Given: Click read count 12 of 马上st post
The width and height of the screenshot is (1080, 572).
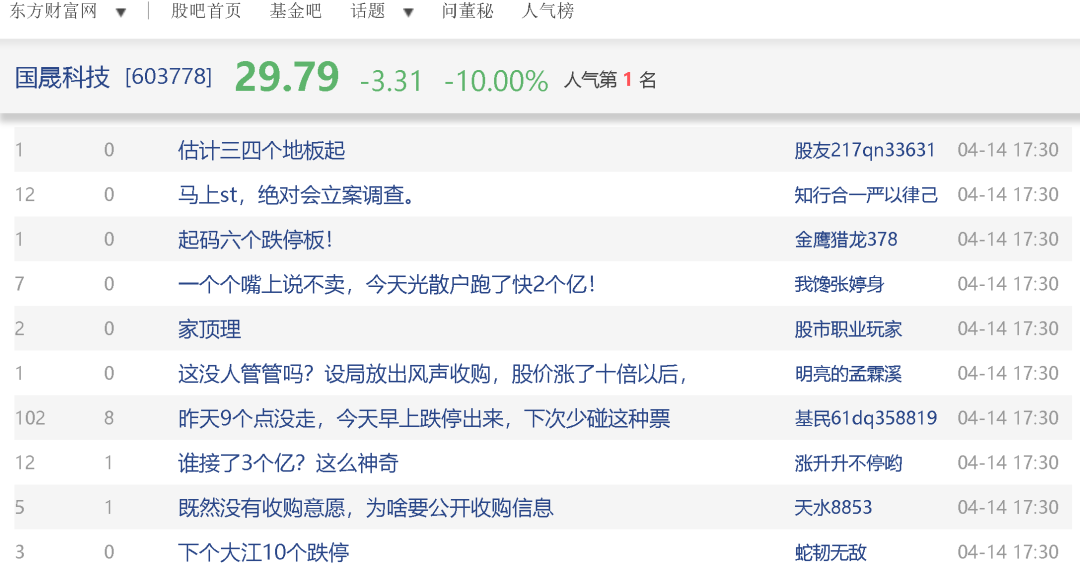Looking at the screenshot, I should pyautogui.click(x=25, y=195).
